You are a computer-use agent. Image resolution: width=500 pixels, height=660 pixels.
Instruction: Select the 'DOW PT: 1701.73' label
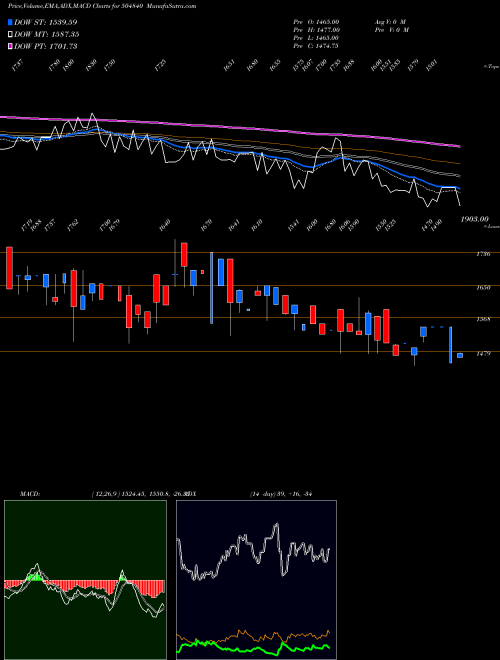pyautogui.click(x=46, y=46)
